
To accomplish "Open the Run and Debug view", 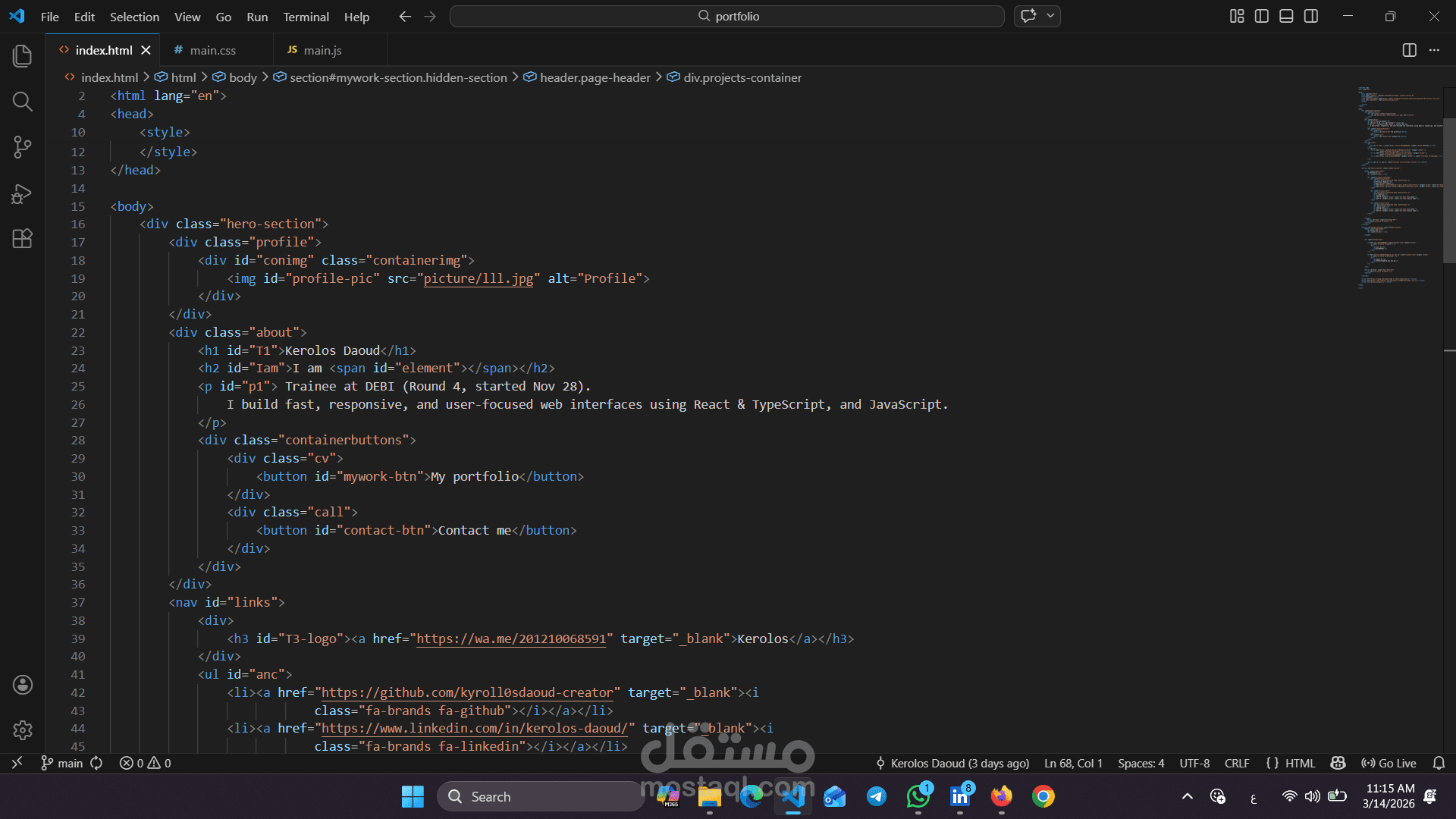I will 23,194.
